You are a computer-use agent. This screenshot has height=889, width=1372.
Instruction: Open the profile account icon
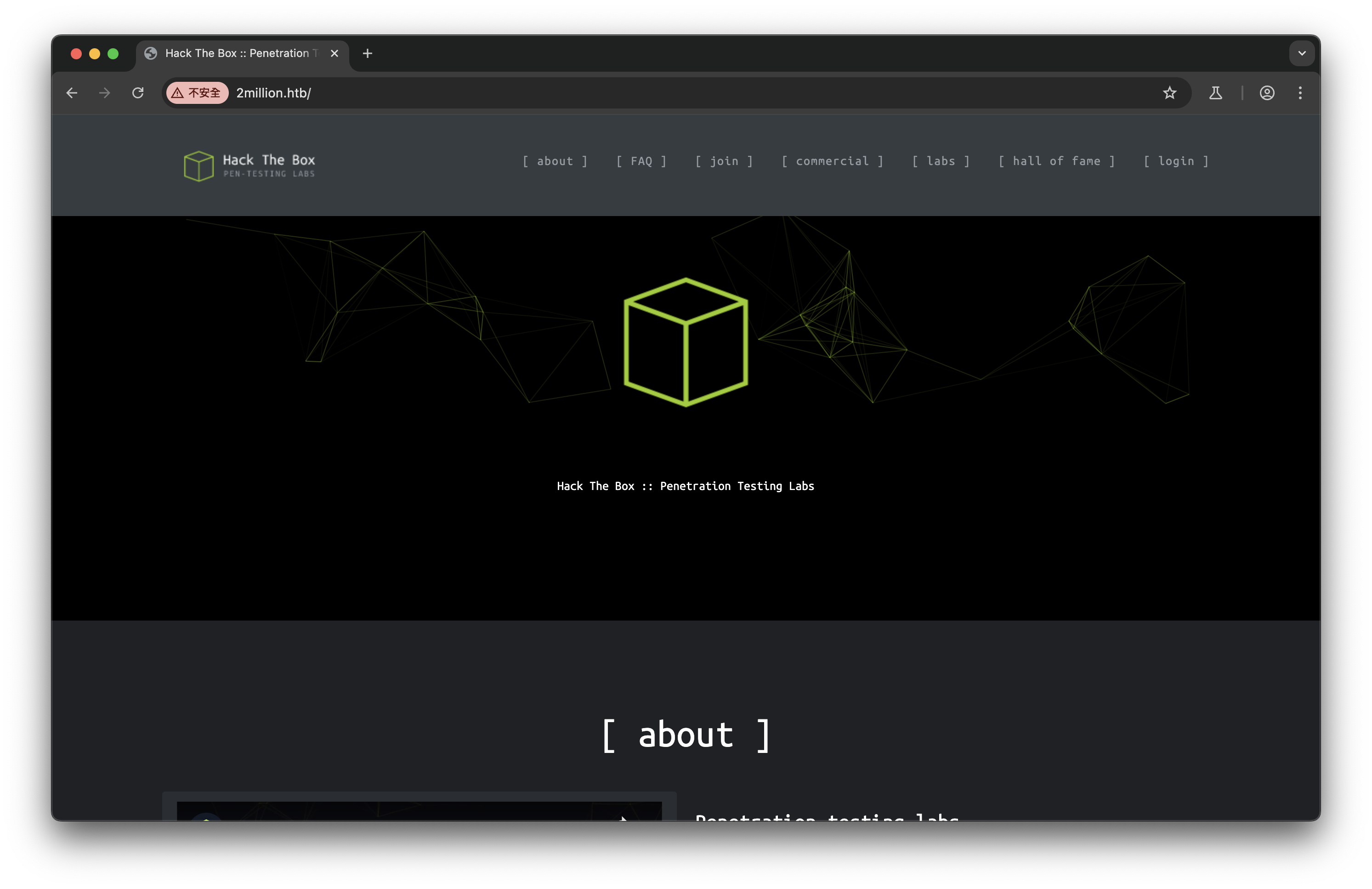click(1267, 93)
